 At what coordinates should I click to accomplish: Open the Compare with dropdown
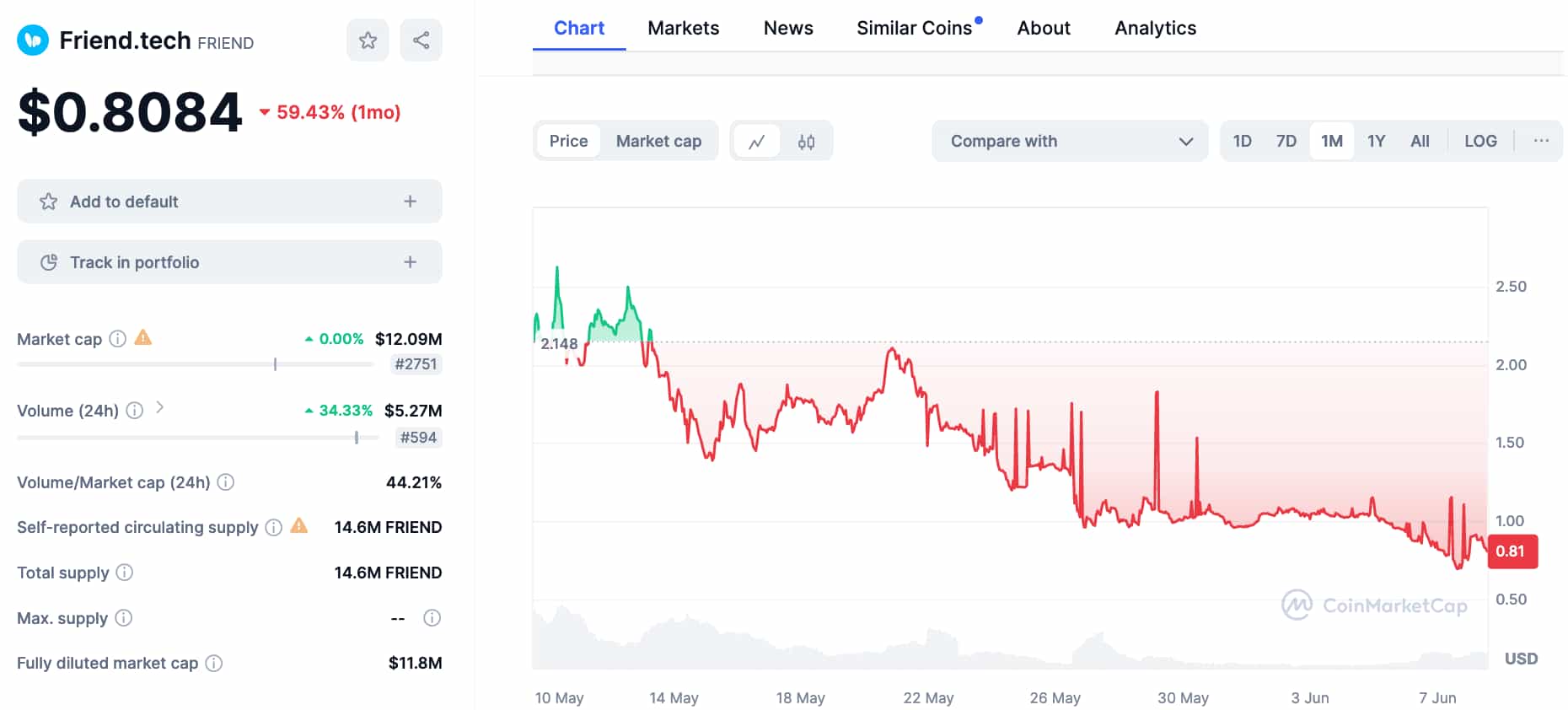click(1069, 142)
